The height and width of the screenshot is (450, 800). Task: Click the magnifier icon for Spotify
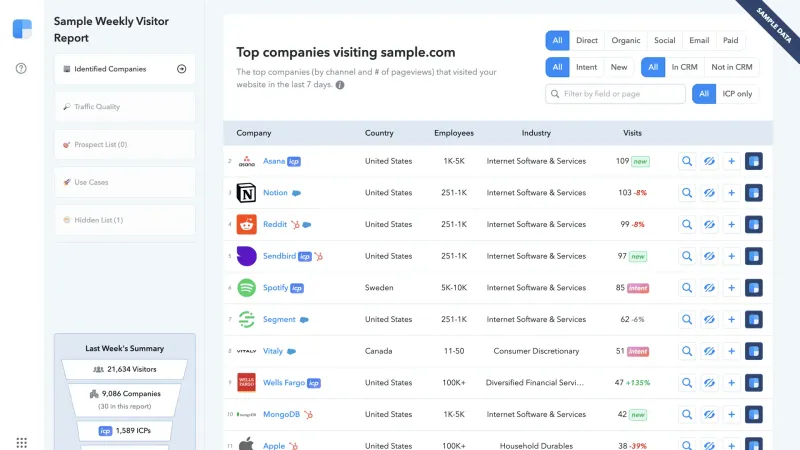pyautogui.click(x=687, y=288)
